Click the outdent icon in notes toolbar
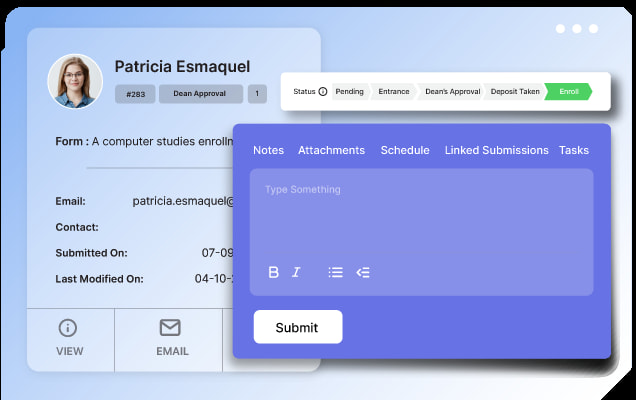The height and width of the screenshot is (400, 636). 363,272
